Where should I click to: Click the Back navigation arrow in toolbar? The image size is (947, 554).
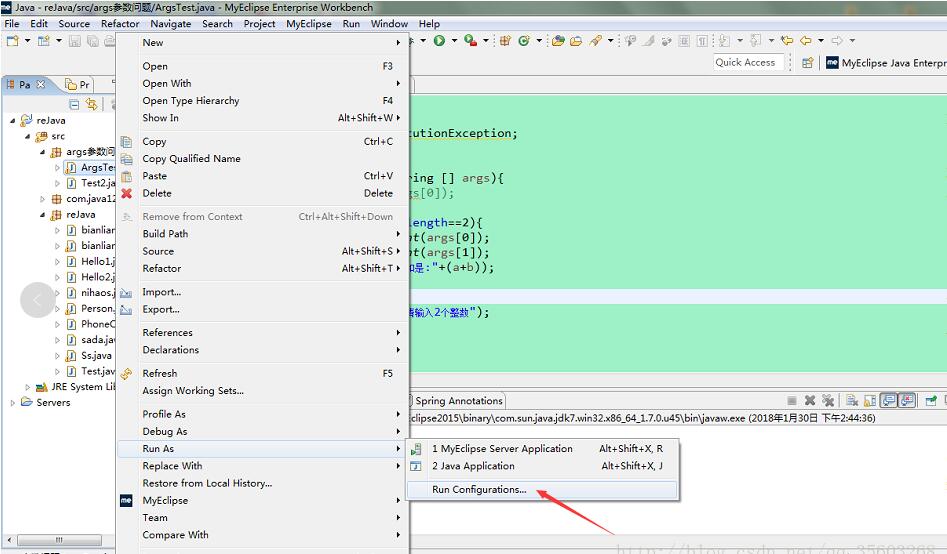pos(805,41)
